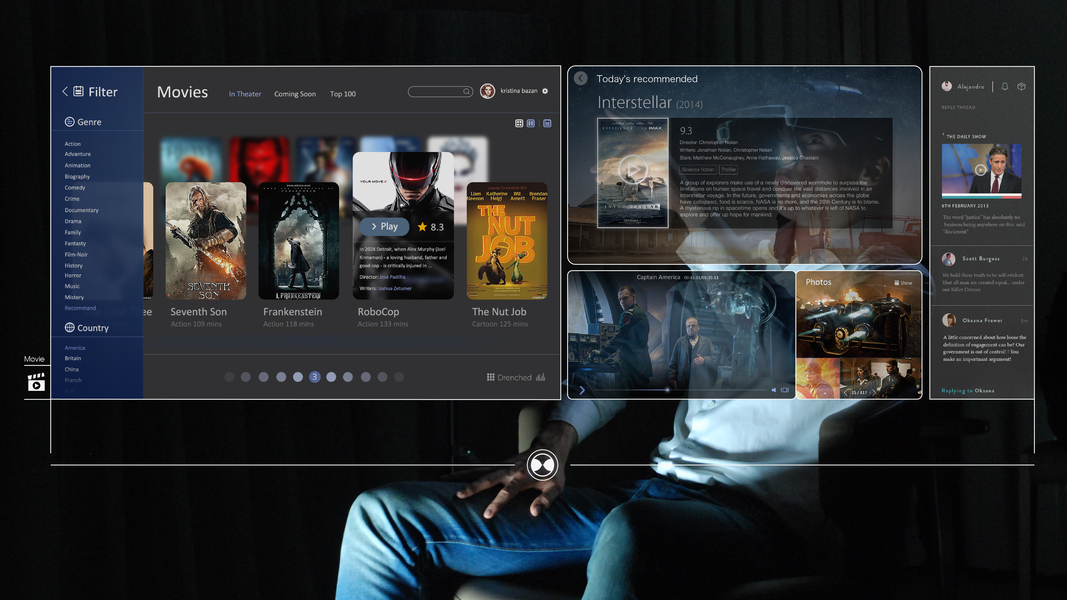This screenshot has width=1067, height=600.
Task: Filter by Comedy genre
Action: point(75,188)
